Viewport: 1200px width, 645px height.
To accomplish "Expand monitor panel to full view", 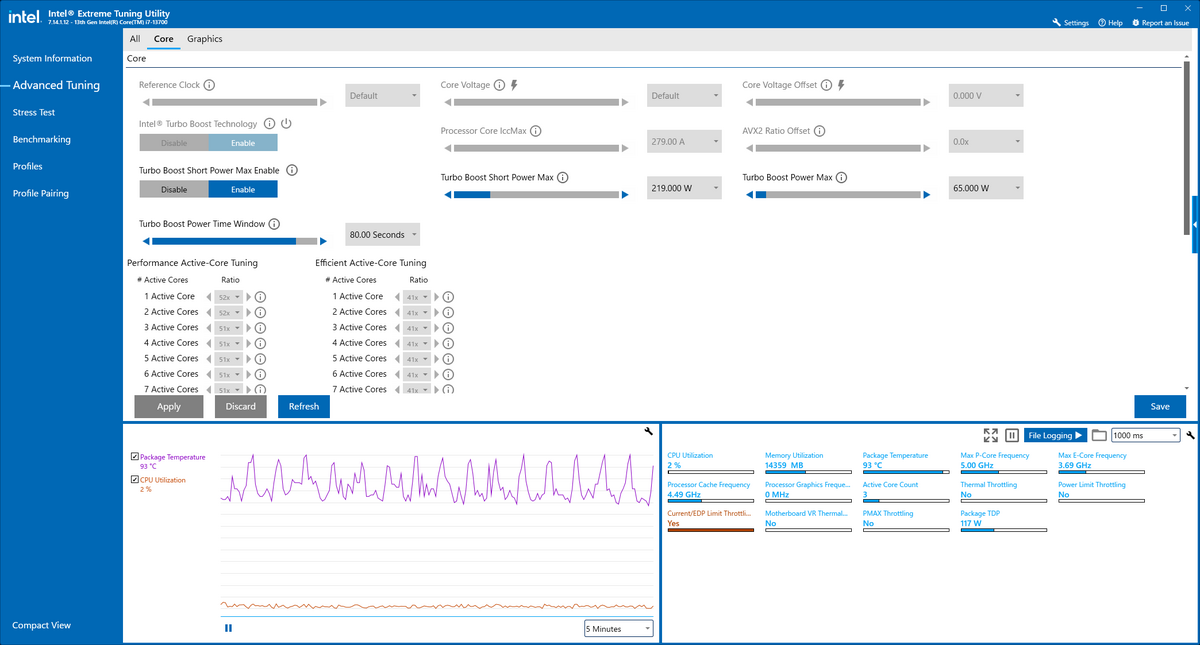I will click(990, 435).
